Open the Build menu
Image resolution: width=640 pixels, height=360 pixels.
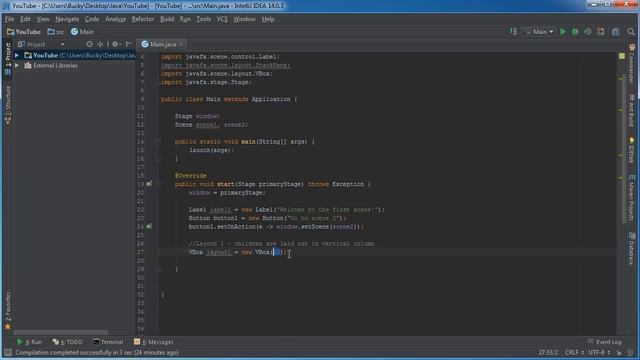(x=167, y=19)
